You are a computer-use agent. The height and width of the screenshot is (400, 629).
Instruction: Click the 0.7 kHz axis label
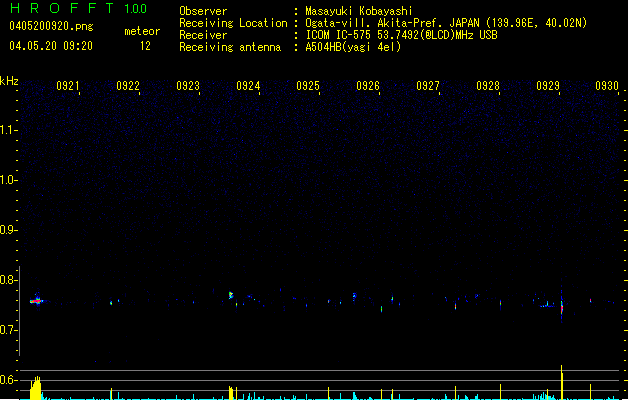coord(8,330)
